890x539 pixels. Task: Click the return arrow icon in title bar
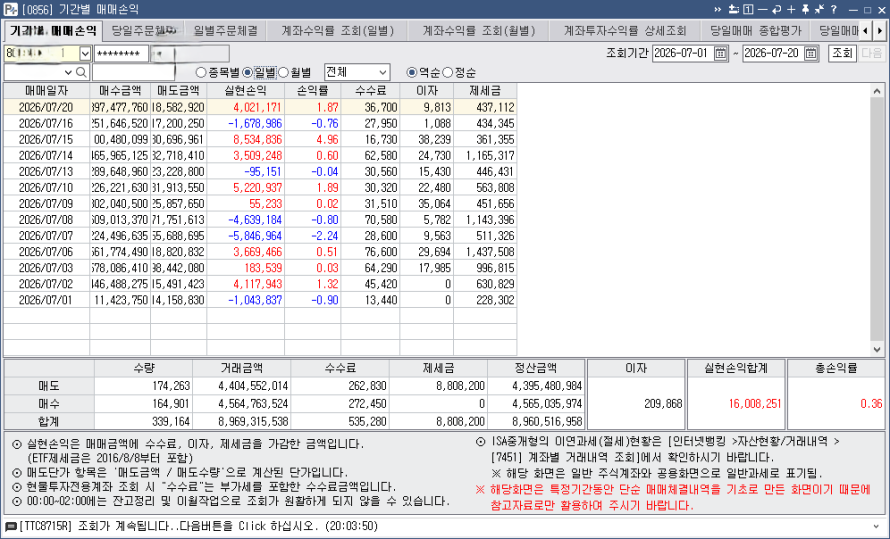click(x=776, y=10)
